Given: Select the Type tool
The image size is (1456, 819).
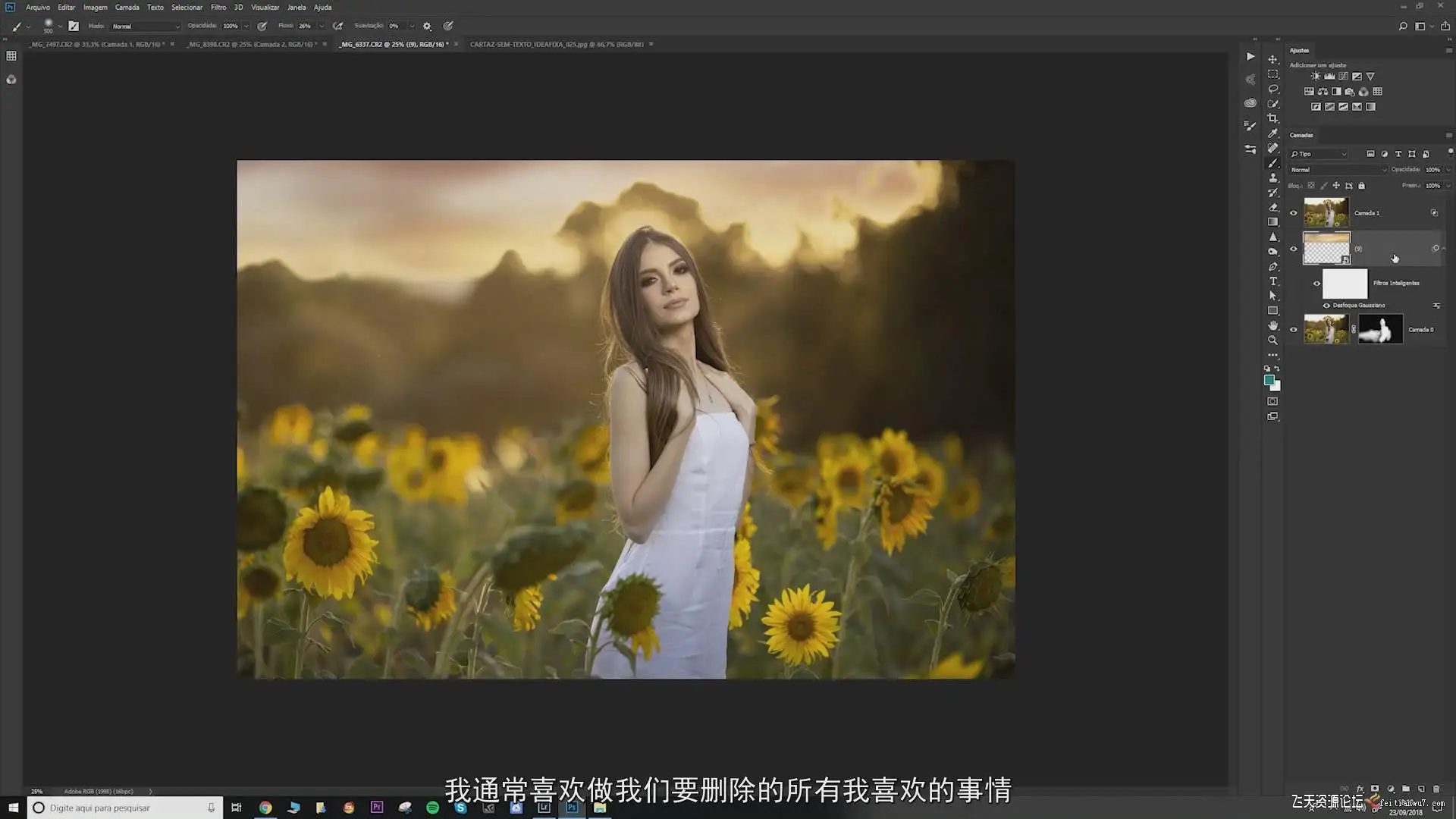Looking at the screenshot, I should coord(1273,281).
